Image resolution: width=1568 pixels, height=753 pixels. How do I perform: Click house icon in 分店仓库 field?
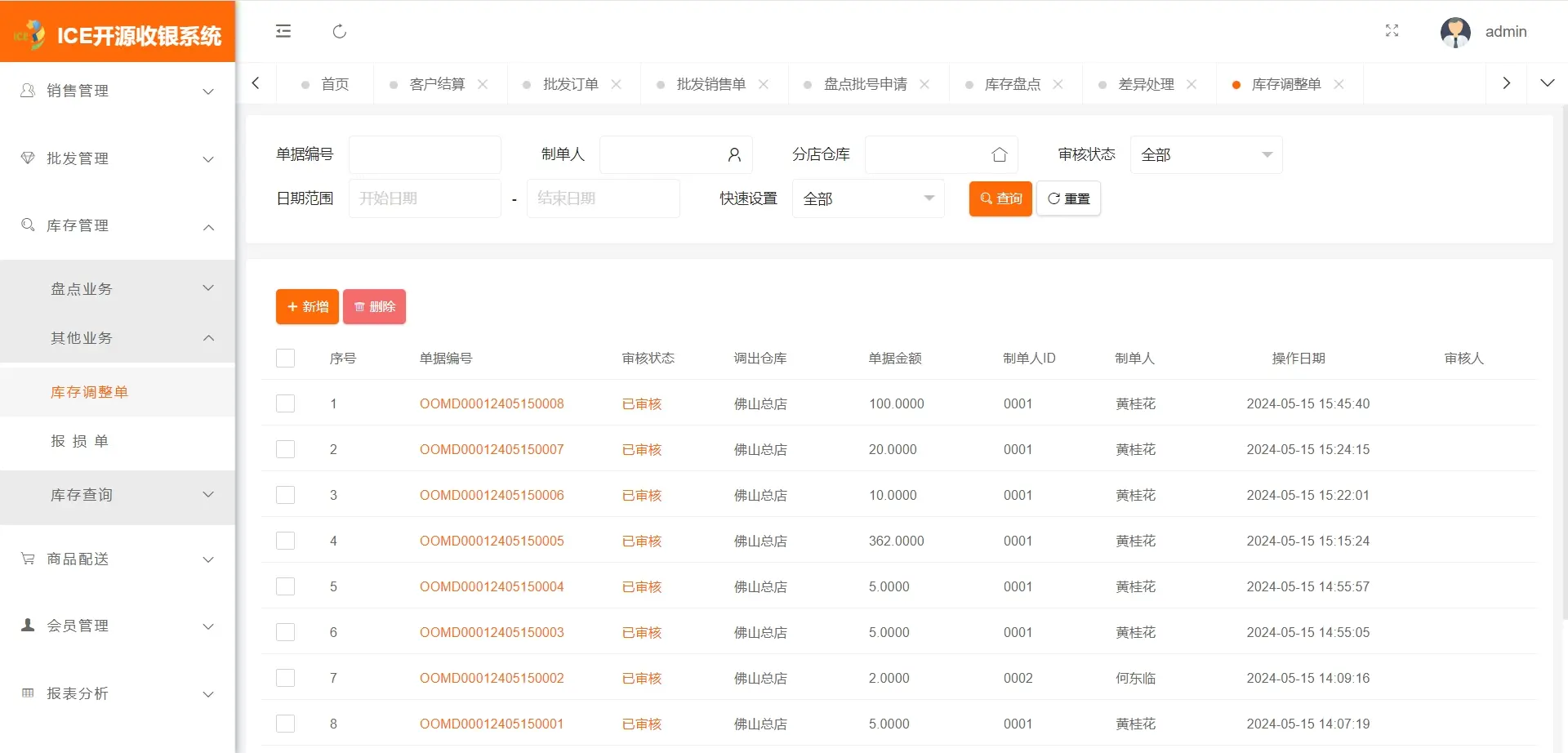[x=1000, y=154]
